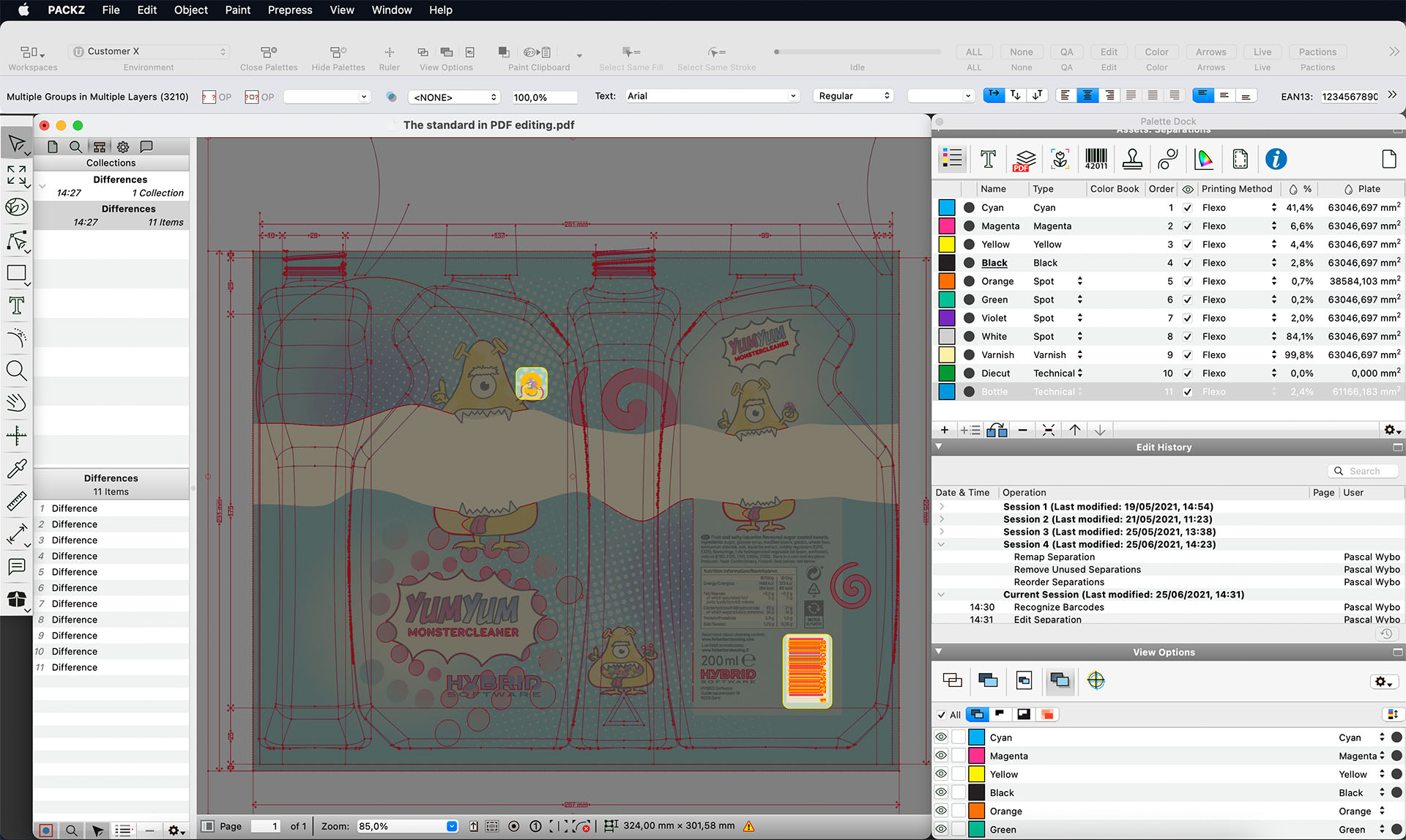Select the arrow selection tool
The width and height of the screenshot is (1406, 840).
[16, 144]
